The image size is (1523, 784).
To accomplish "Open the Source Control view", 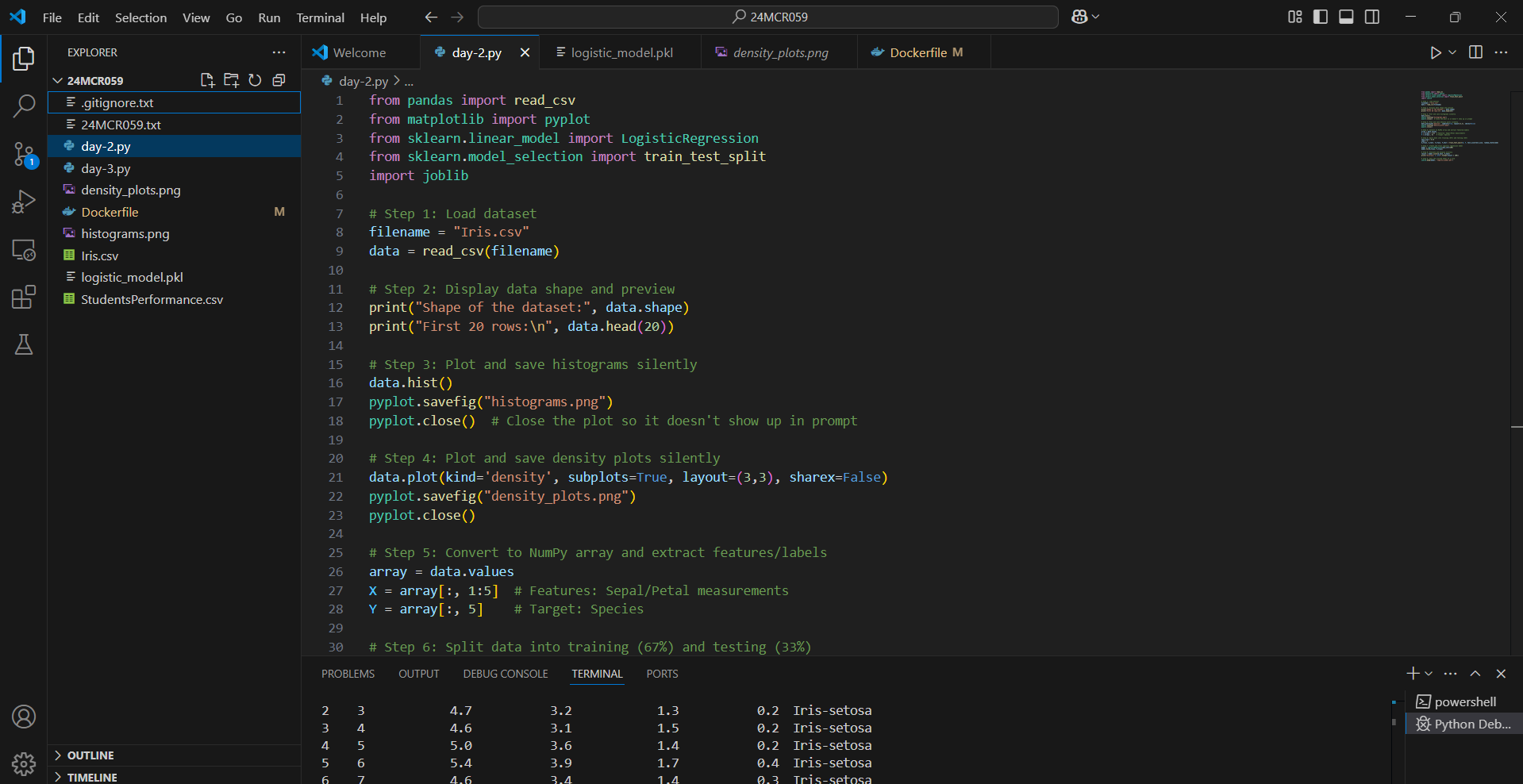I will [x=24, y=154].
